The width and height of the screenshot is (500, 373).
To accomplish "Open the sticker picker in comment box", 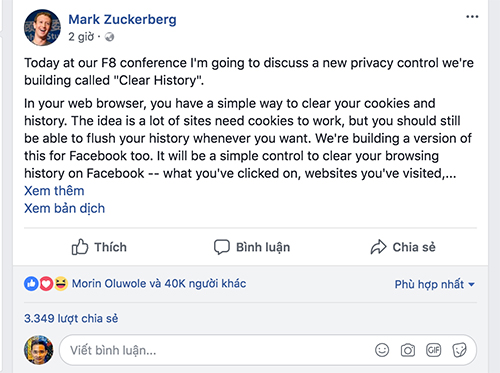I will click(459, 350).
